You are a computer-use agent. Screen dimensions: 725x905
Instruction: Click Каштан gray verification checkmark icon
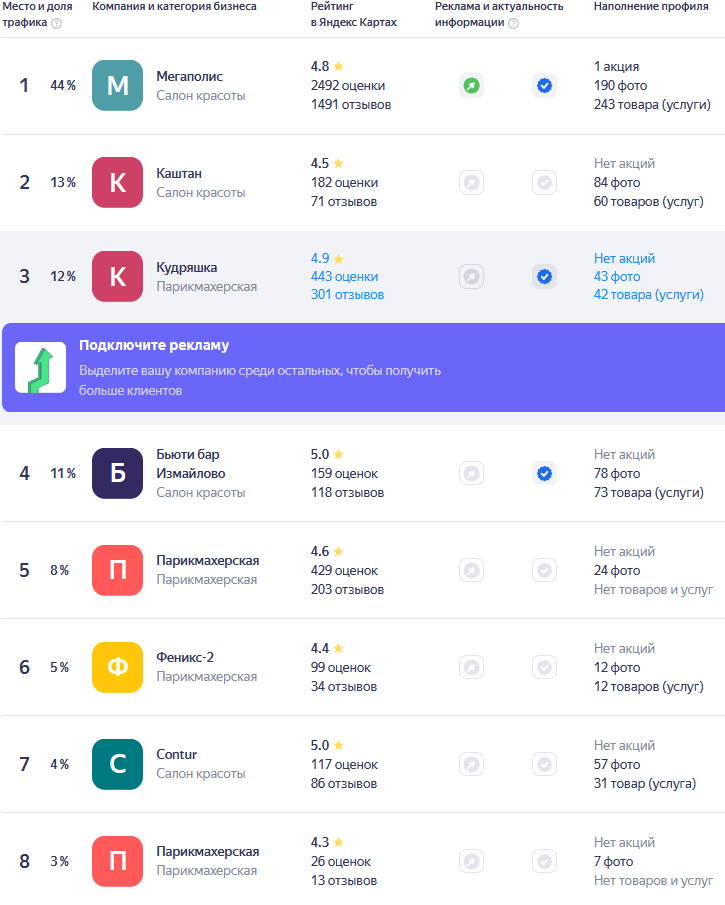(x=544, y=183)
